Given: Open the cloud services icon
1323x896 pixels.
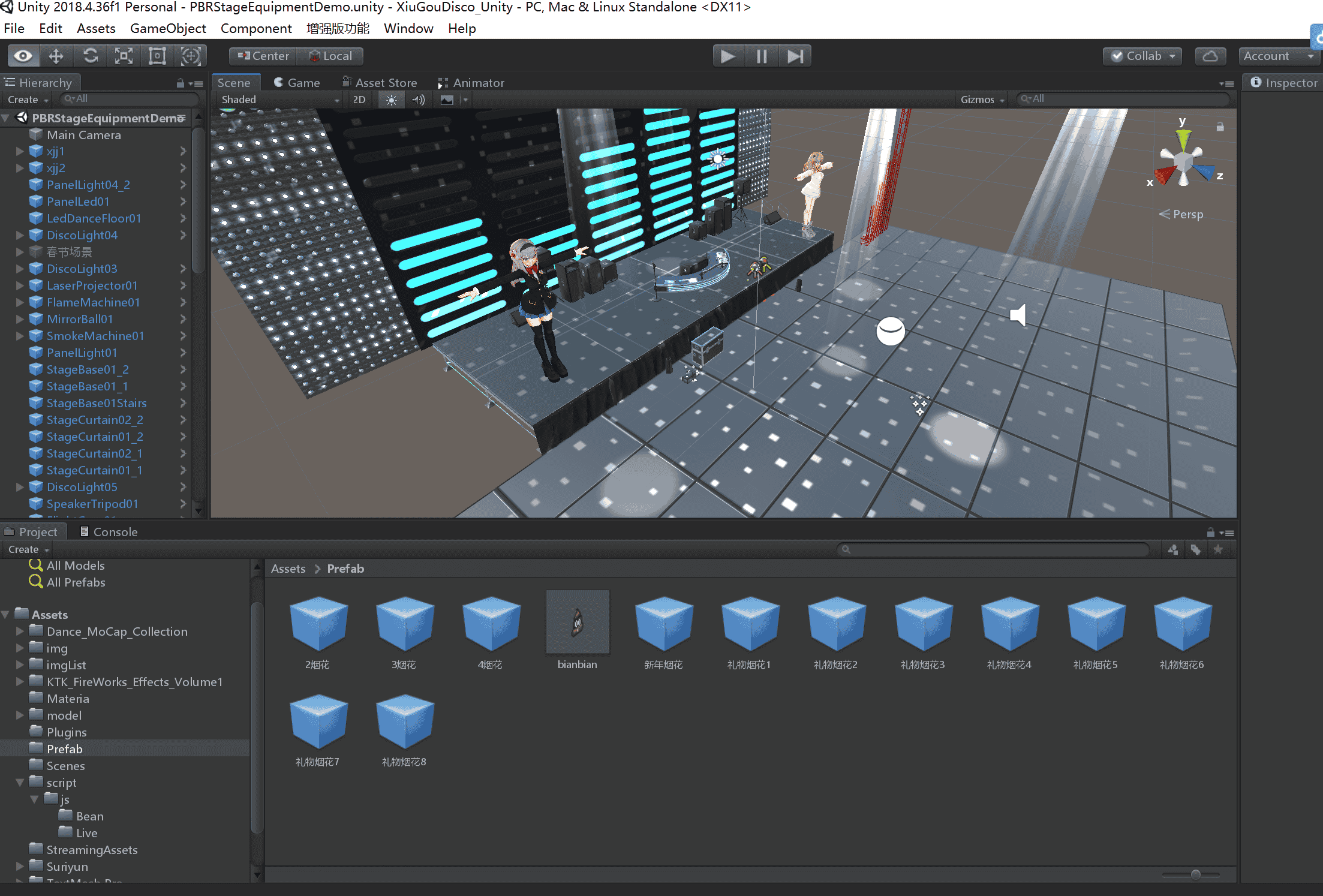Looking at the screenshot, I should pyautogui.click(x=1210, y=56).
